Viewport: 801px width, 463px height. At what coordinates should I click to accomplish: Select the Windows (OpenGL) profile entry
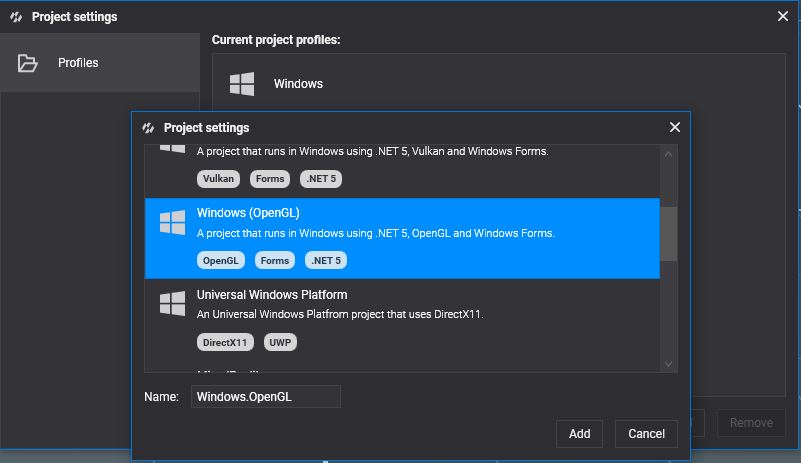402,238
